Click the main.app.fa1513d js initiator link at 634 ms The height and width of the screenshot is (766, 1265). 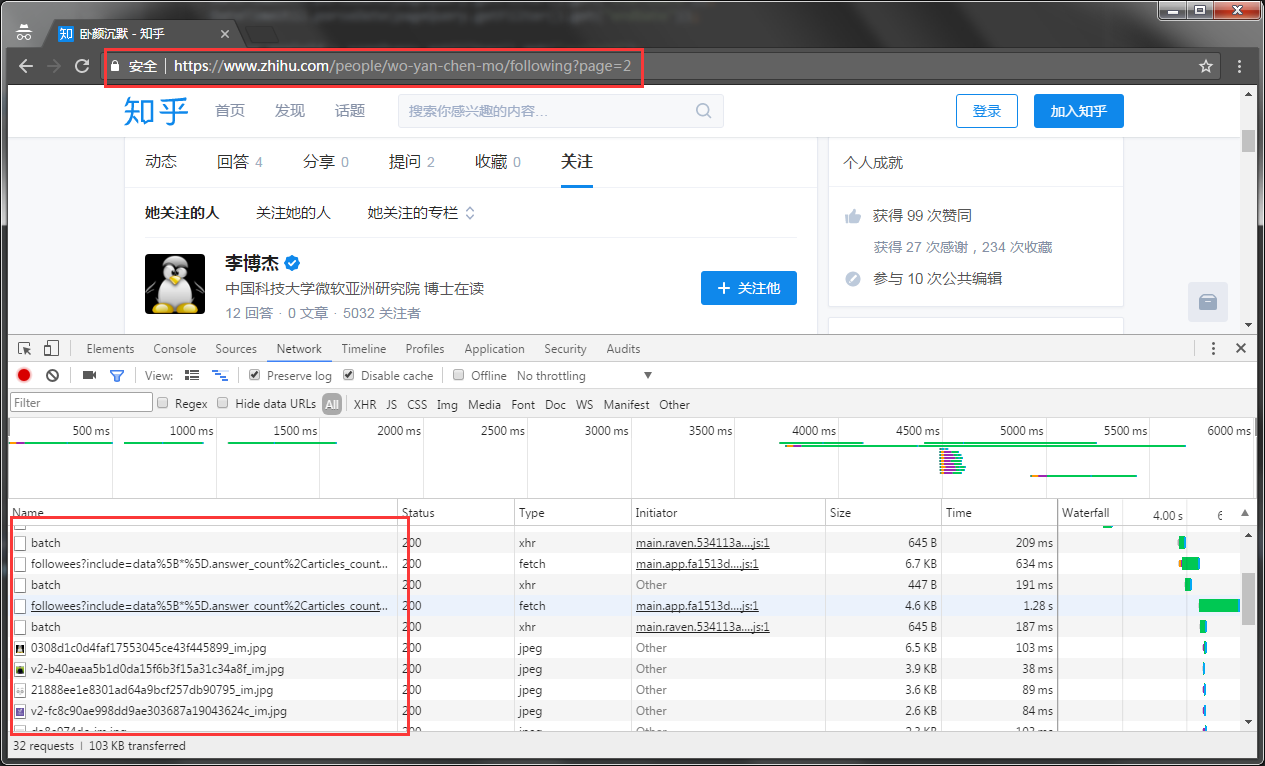(x=697, y=564)
